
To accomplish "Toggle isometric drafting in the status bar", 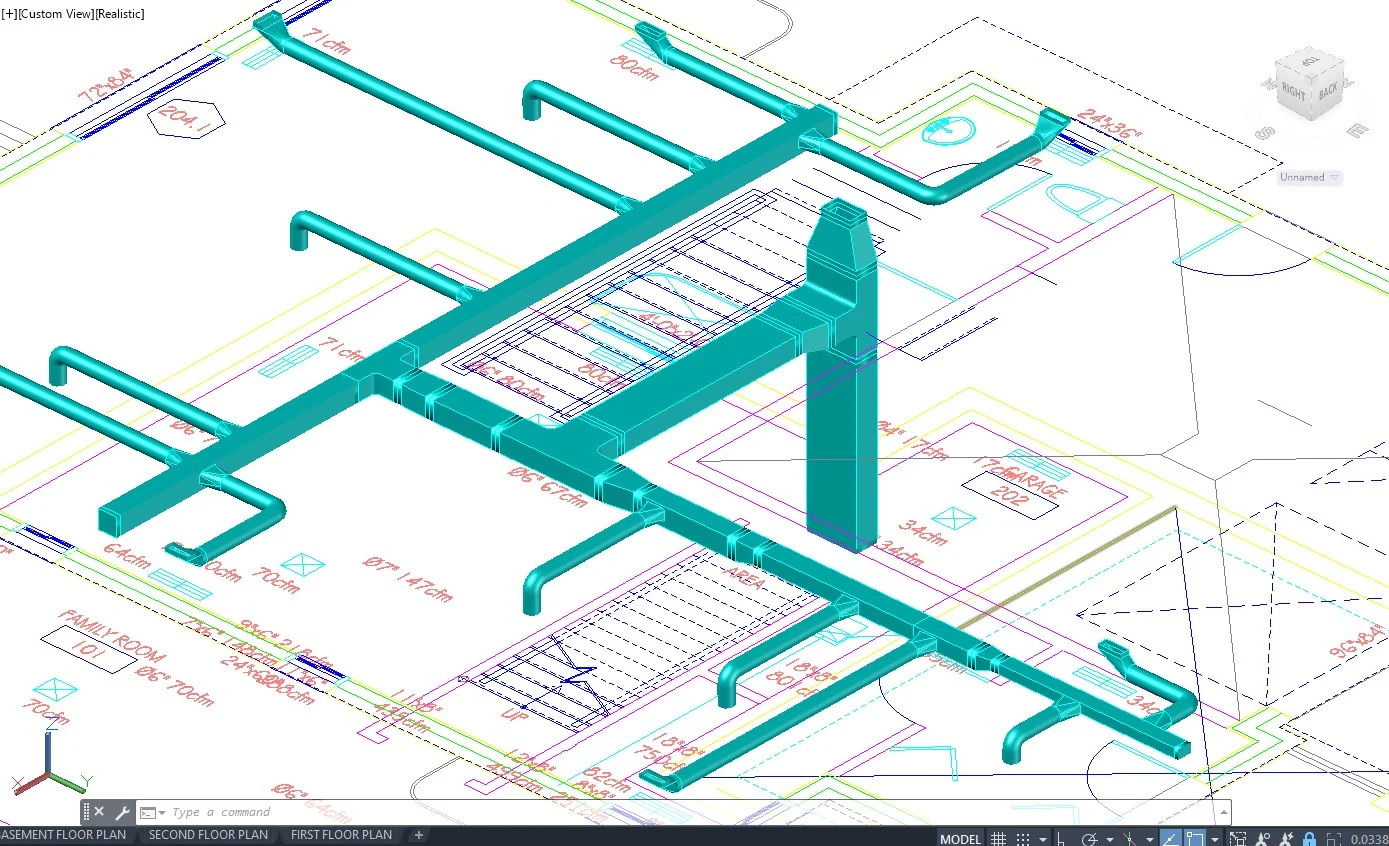I will coord(1130,838).
